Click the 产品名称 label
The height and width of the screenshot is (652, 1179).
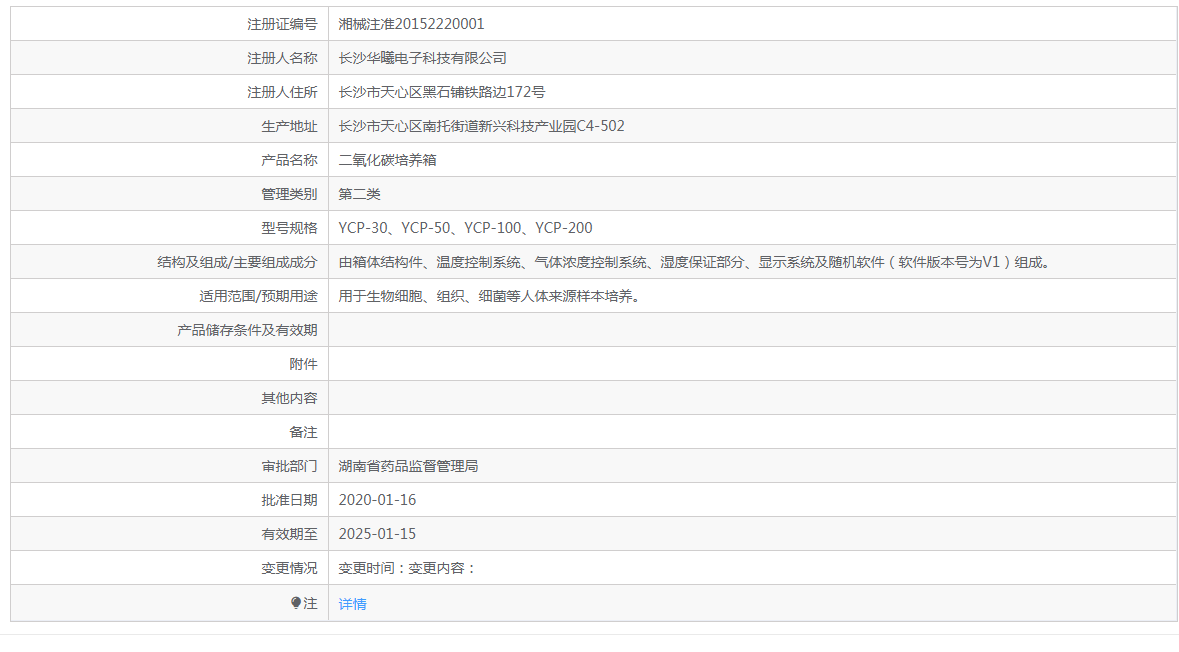point(289,160)
